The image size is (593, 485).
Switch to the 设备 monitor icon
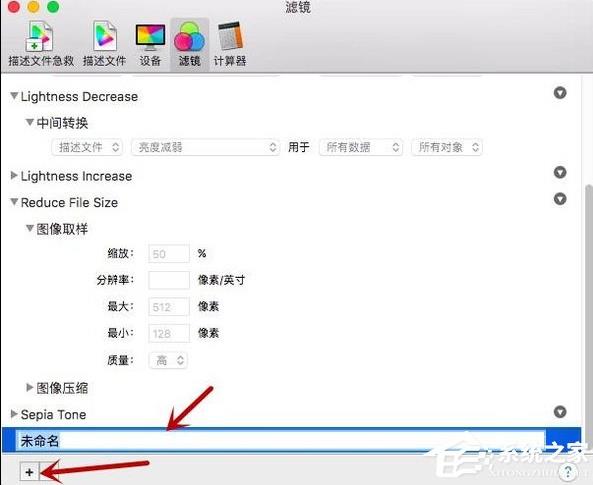pos(150,44)
